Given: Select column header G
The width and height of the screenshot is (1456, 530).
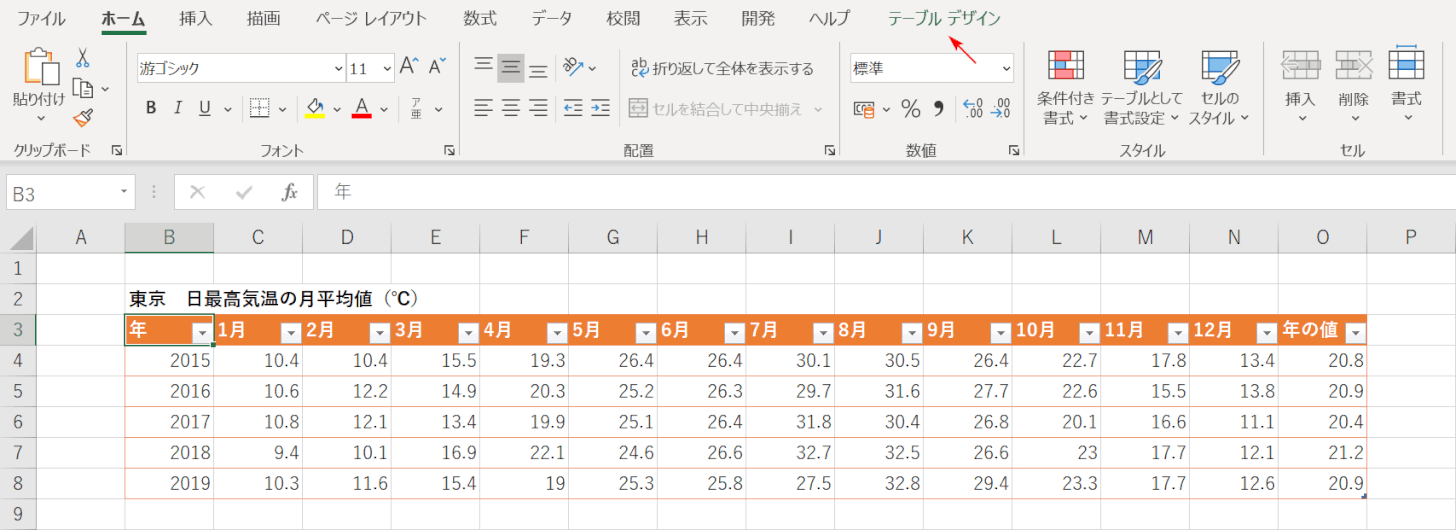Looking at the screenshot, I should pos(613,237).
